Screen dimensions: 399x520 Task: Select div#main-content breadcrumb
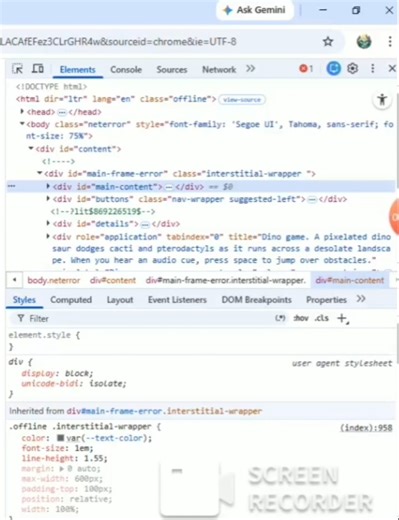350,280
